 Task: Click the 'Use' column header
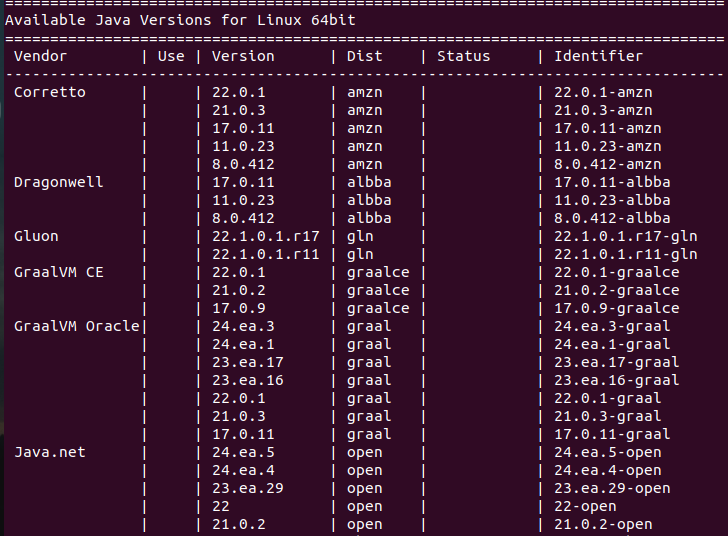(x=171, y=56)
